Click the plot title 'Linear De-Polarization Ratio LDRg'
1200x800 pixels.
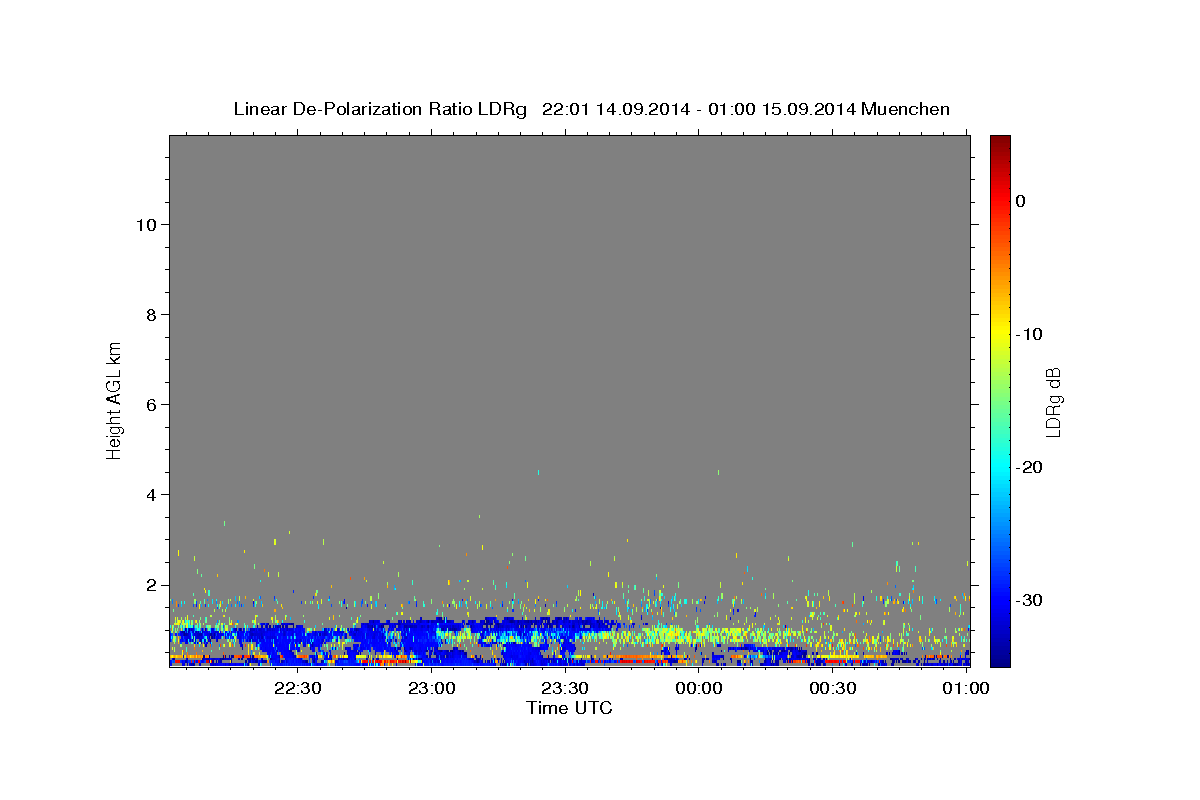380,109
